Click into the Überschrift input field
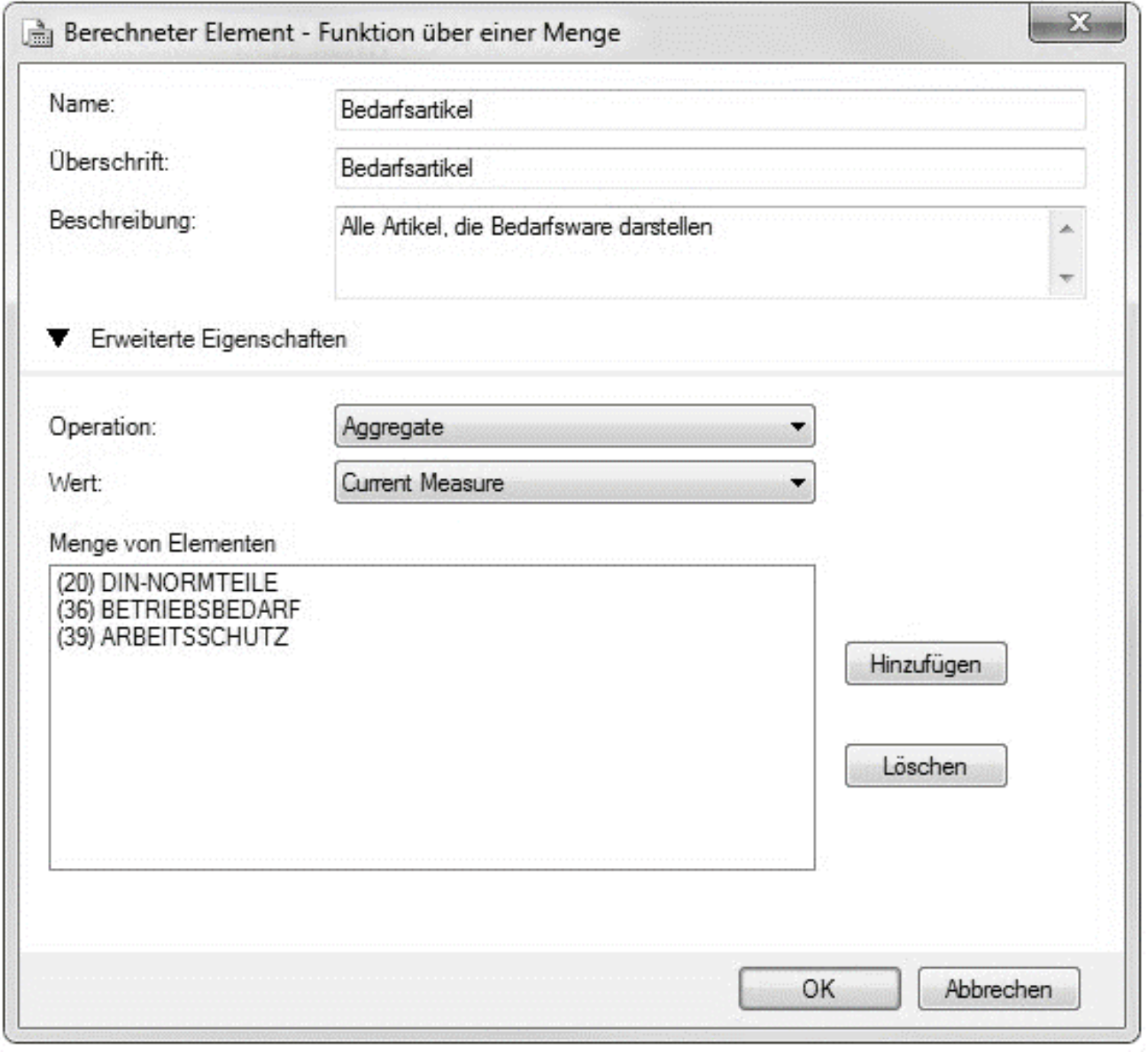 pos(710,168)
